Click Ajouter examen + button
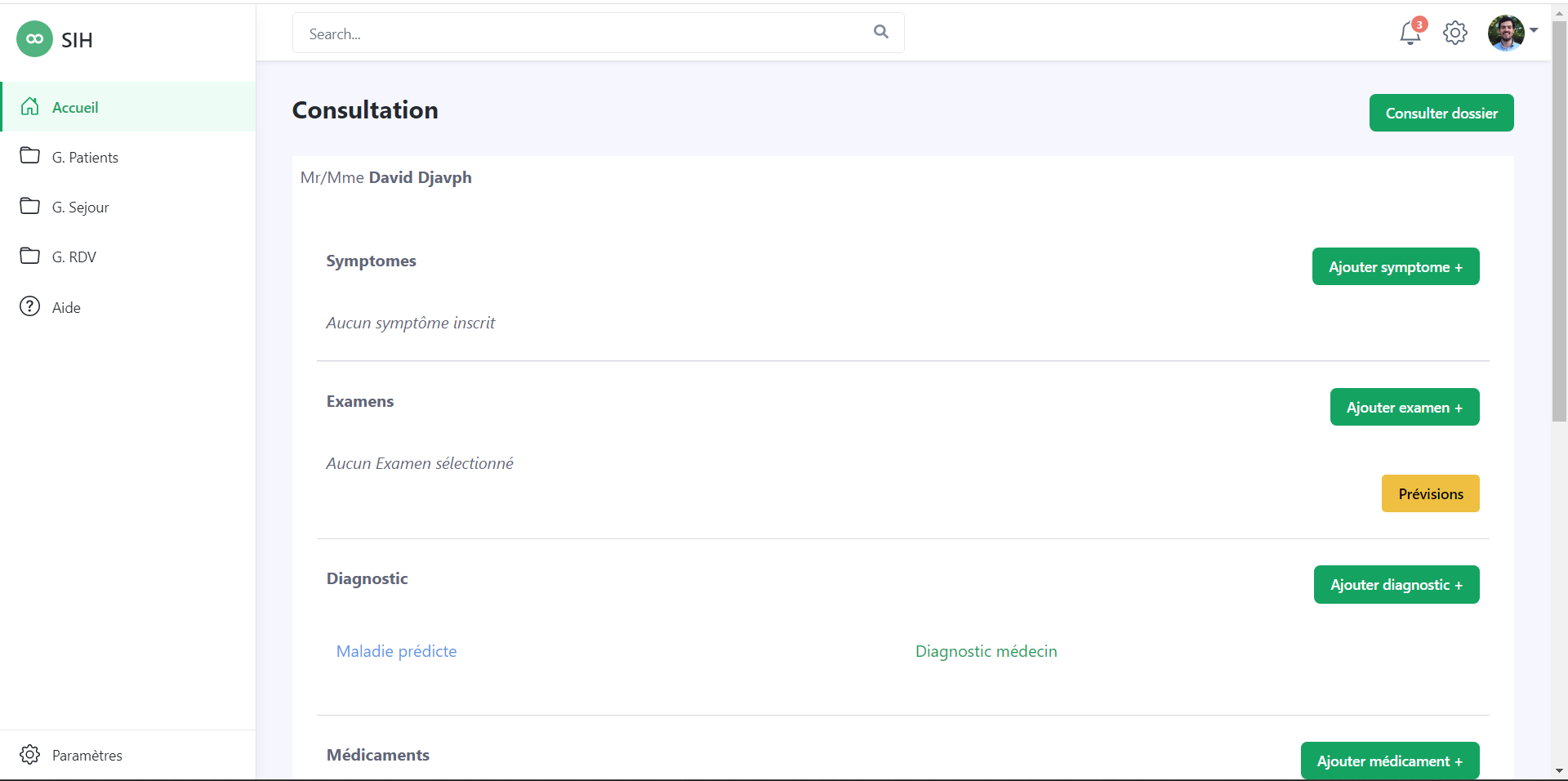 click(1404, 408)
